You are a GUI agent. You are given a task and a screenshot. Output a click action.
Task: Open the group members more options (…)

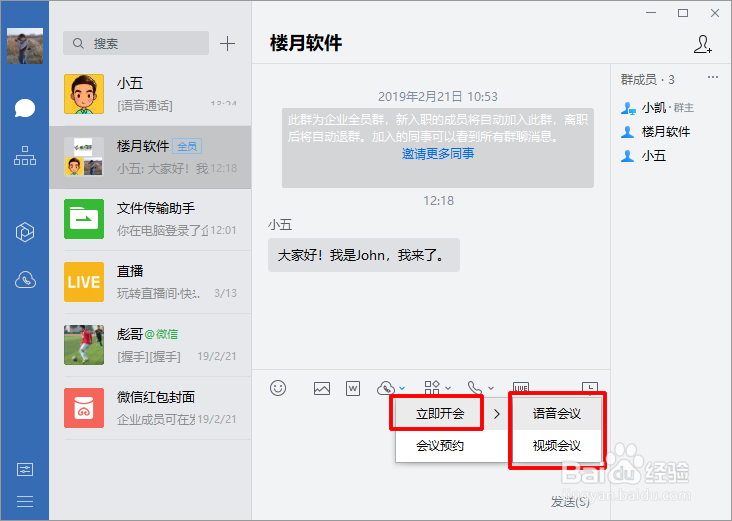click(x=713, y=77)
